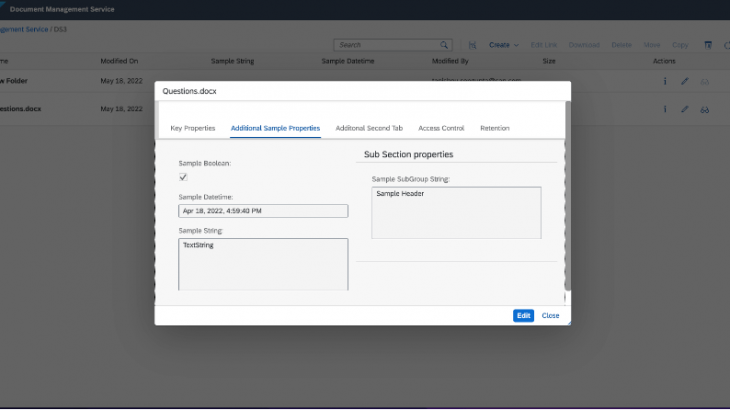Click the blue Edit button
The height and width of the screenshot is (410, 730).
[523, 316]
